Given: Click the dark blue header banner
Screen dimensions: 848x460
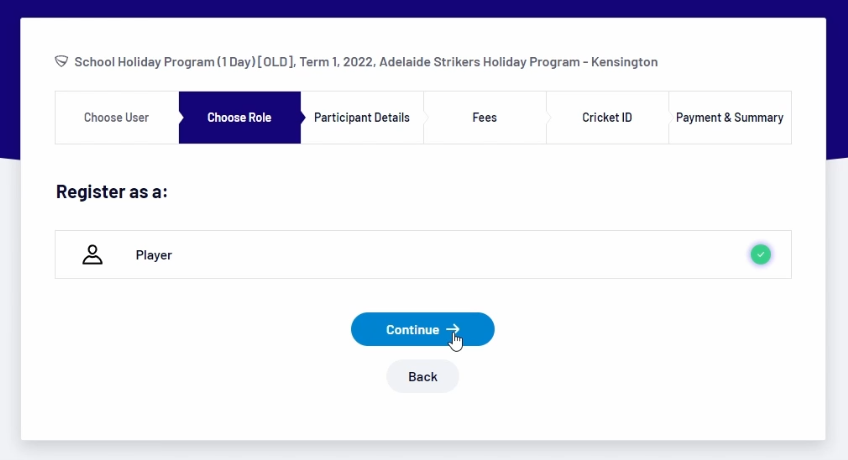Looking at the screenshot, I should pos(424,8).
